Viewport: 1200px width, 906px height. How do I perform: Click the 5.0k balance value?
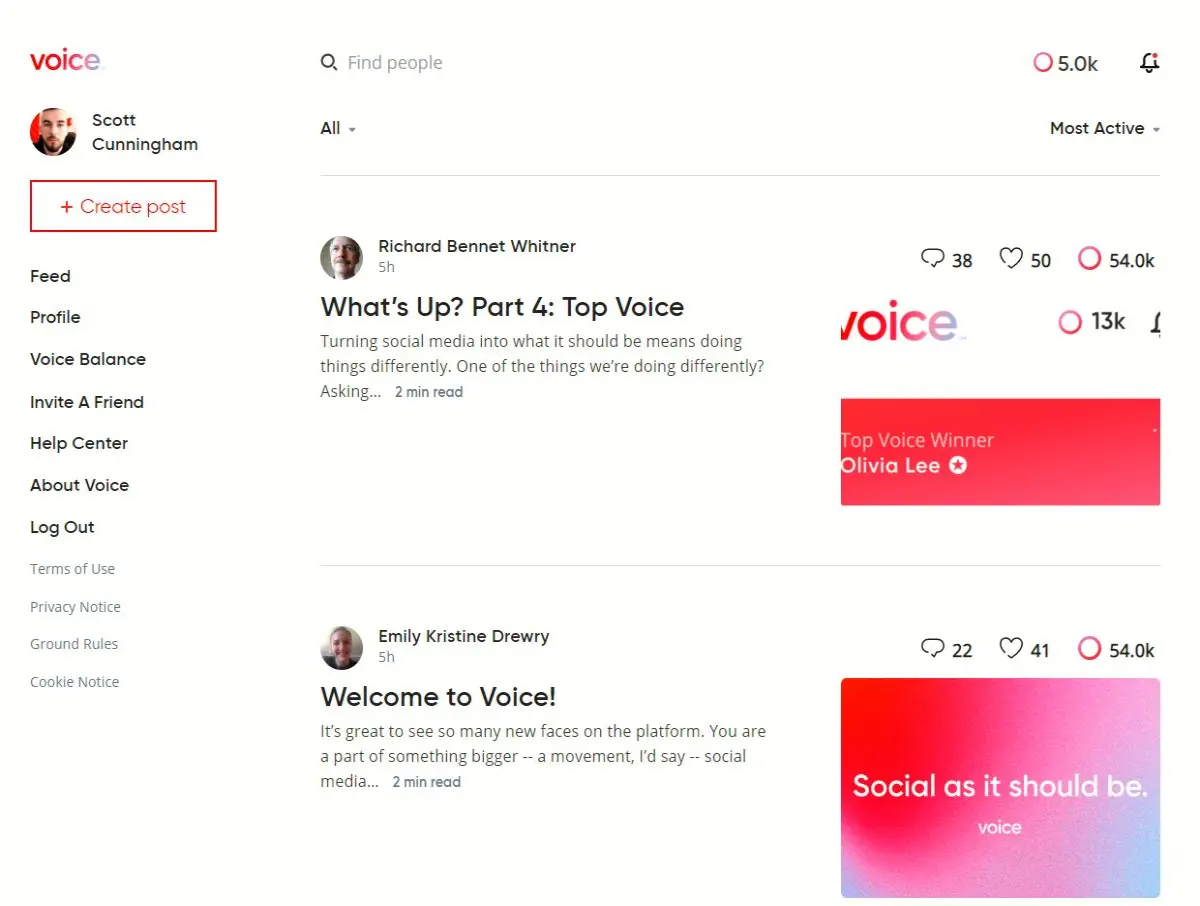[1078, 64]
